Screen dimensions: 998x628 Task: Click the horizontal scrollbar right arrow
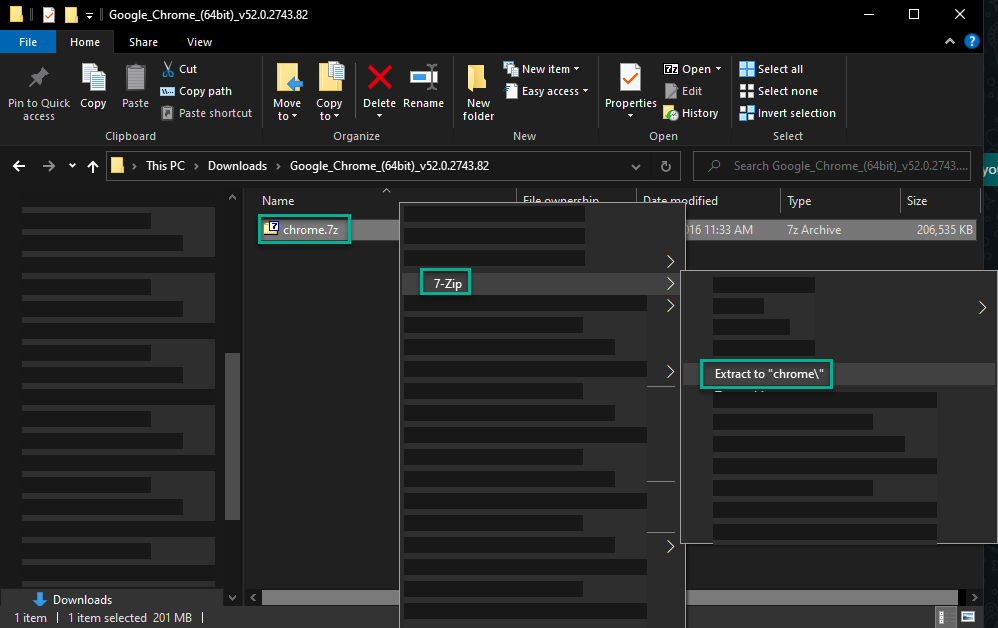click(974, 597)
